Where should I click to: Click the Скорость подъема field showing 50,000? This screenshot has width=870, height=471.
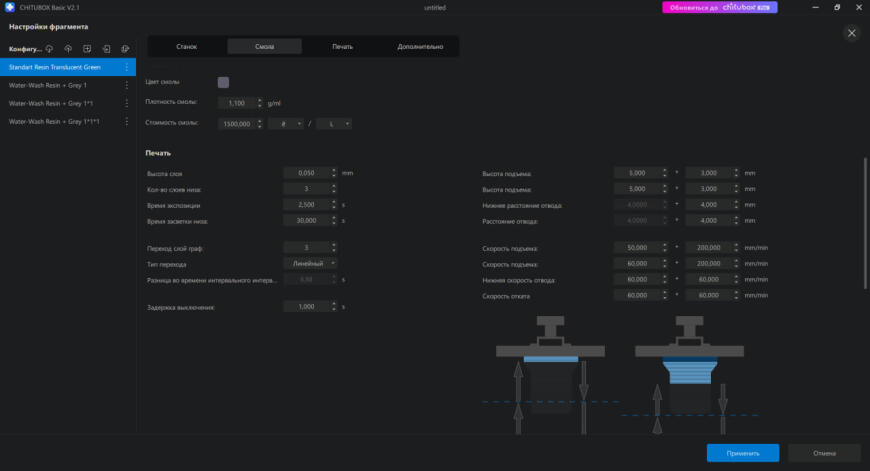point(638,247)
